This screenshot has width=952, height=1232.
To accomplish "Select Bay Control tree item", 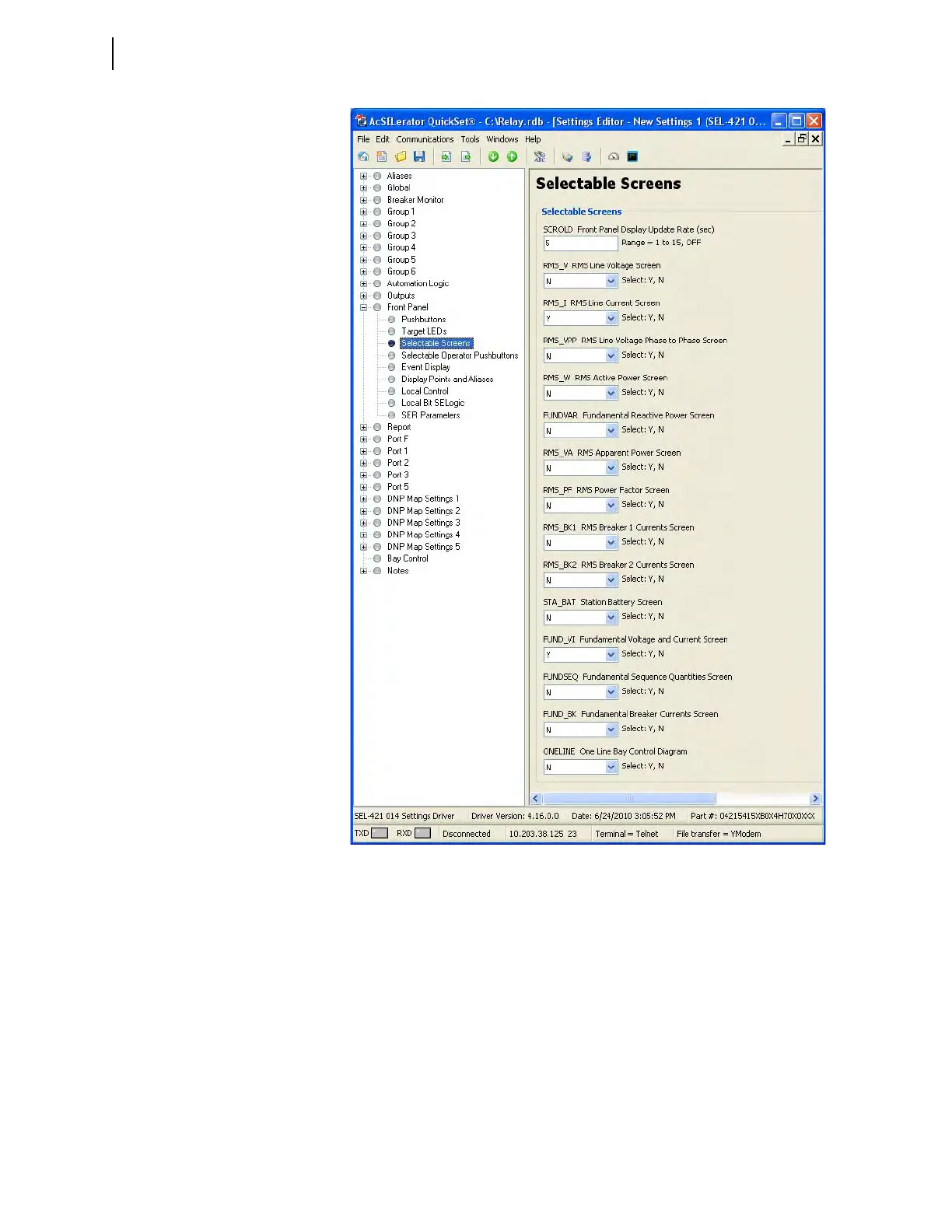I will click(x=408, y=558).
